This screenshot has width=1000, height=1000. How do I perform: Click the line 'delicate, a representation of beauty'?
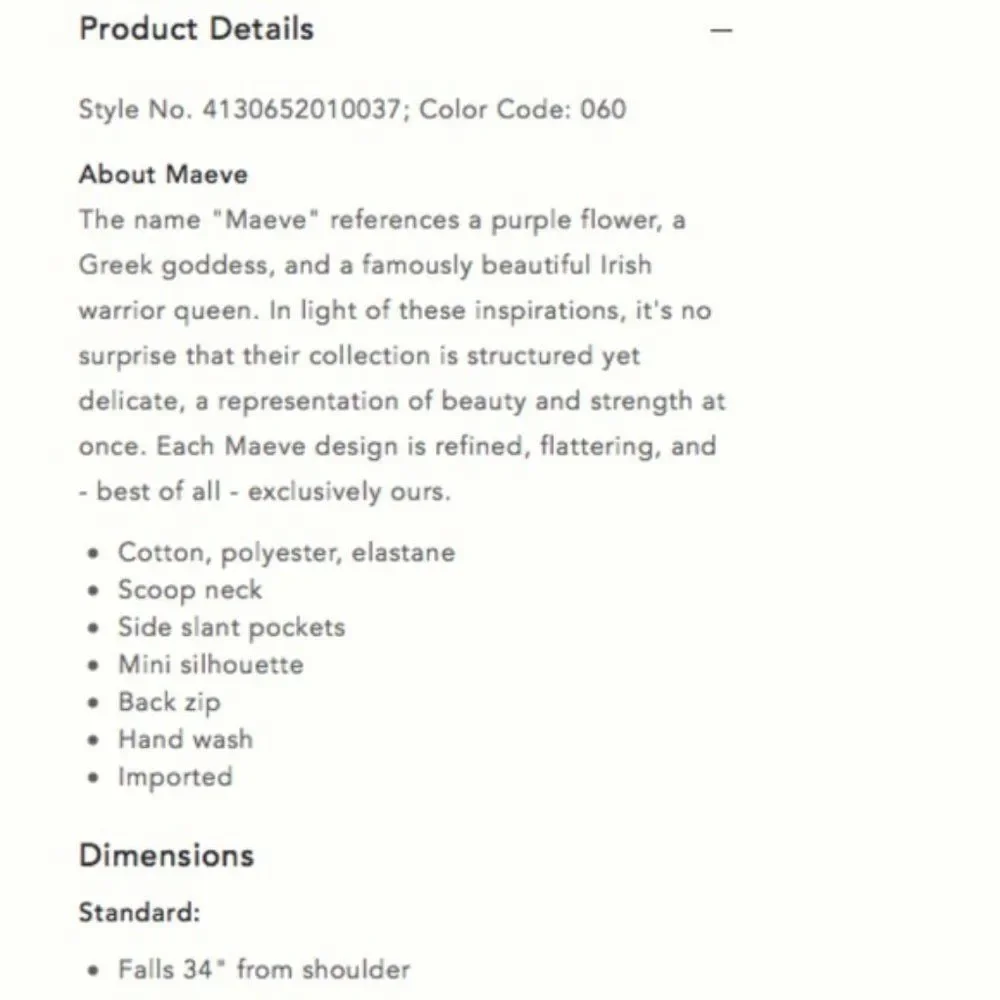click(x=402, y=401)
